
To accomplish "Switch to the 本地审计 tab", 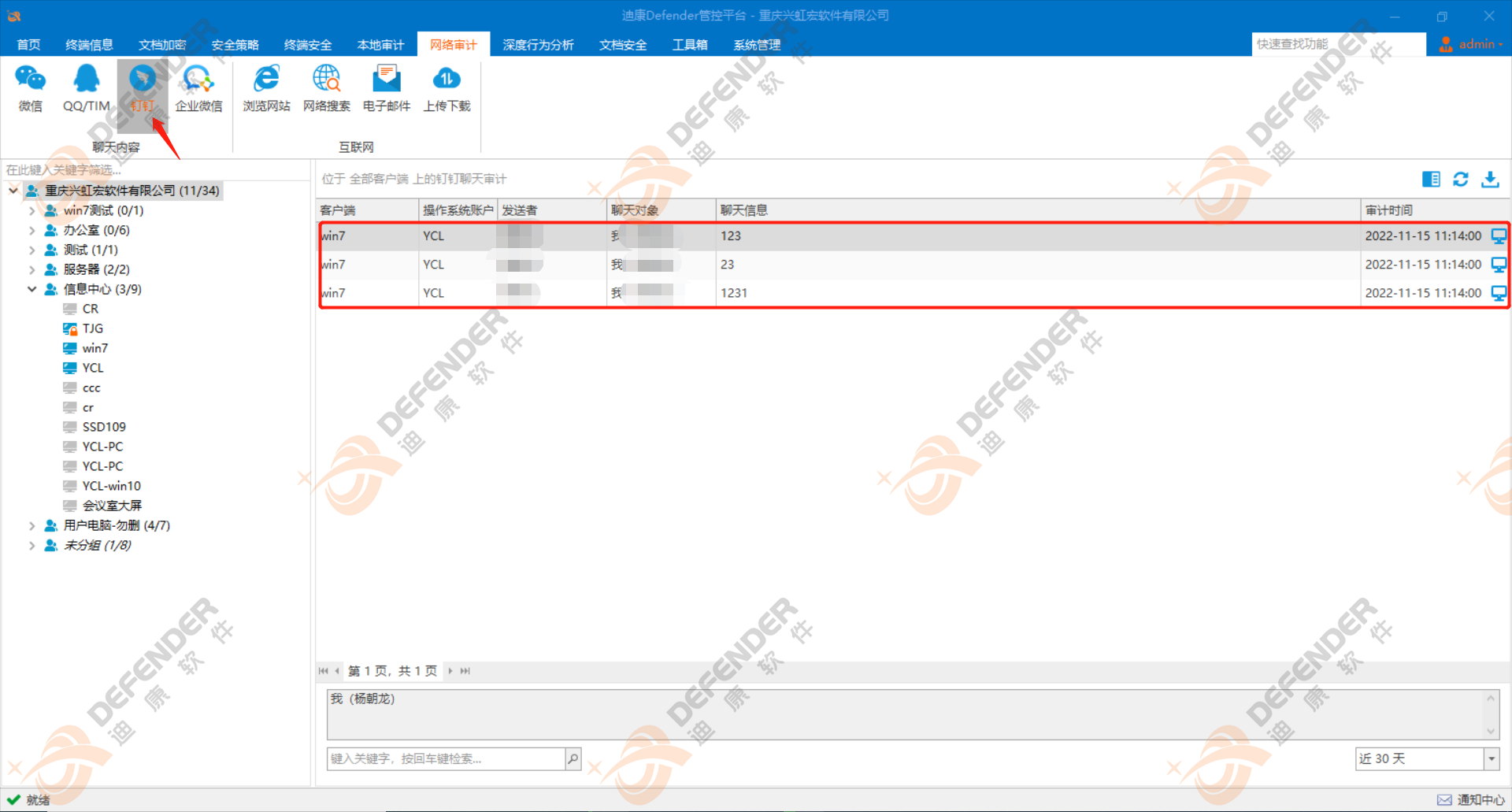I will click(380, 45).
